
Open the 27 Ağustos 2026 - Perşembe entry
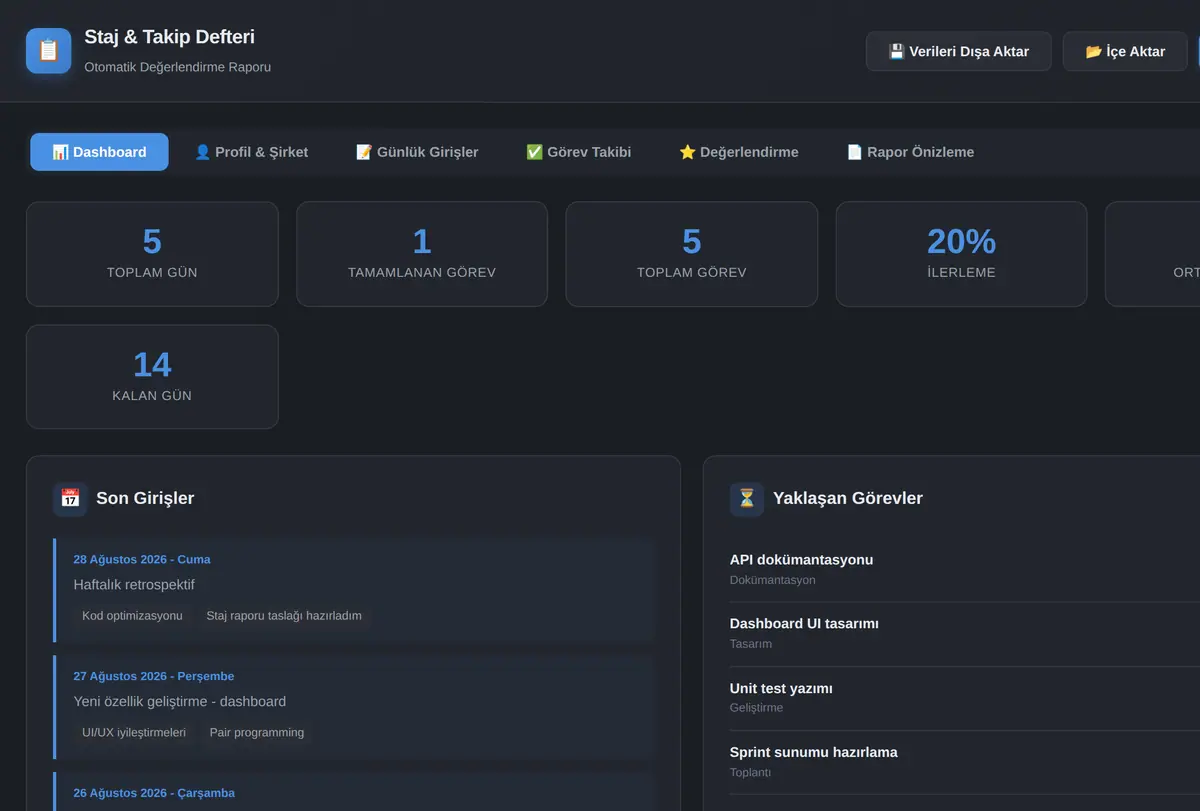(354, 707)
